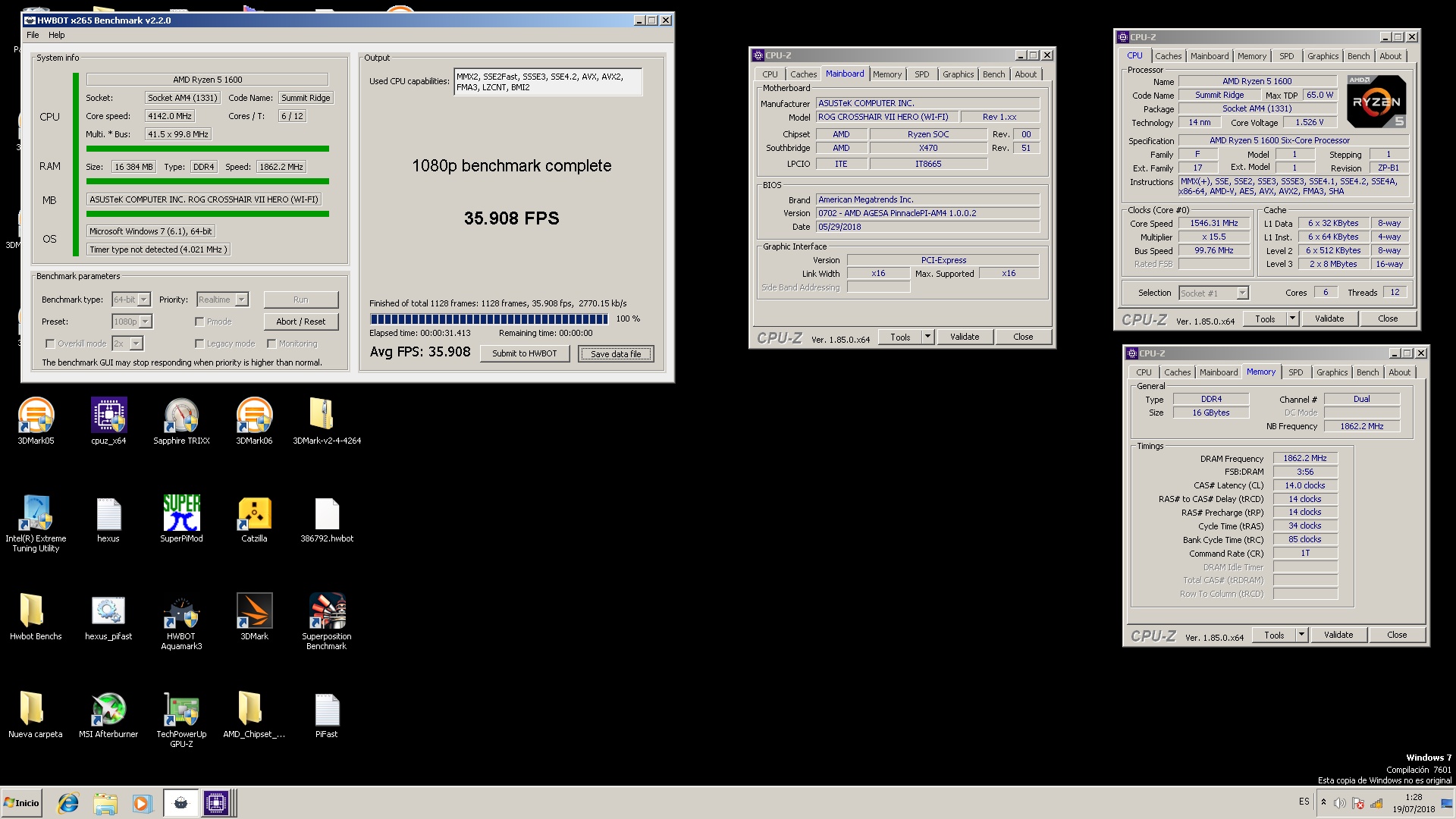Click the Inicio start button

[x=21, y=803]
